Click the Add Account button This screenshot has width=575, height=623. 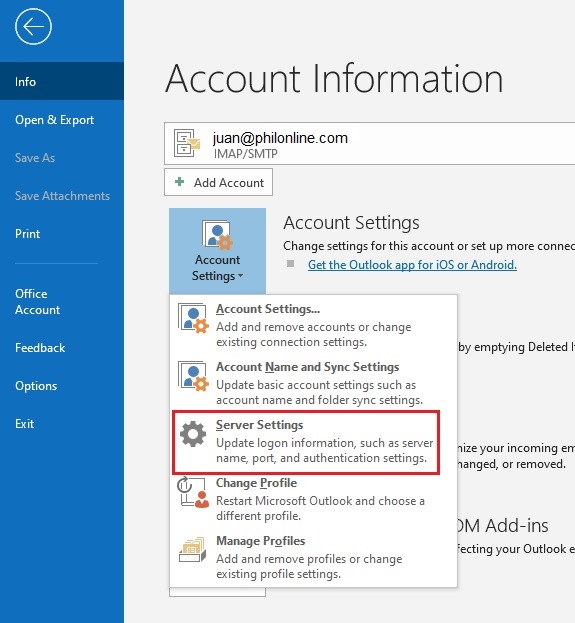pyautogui.click(x=218, y=182)
